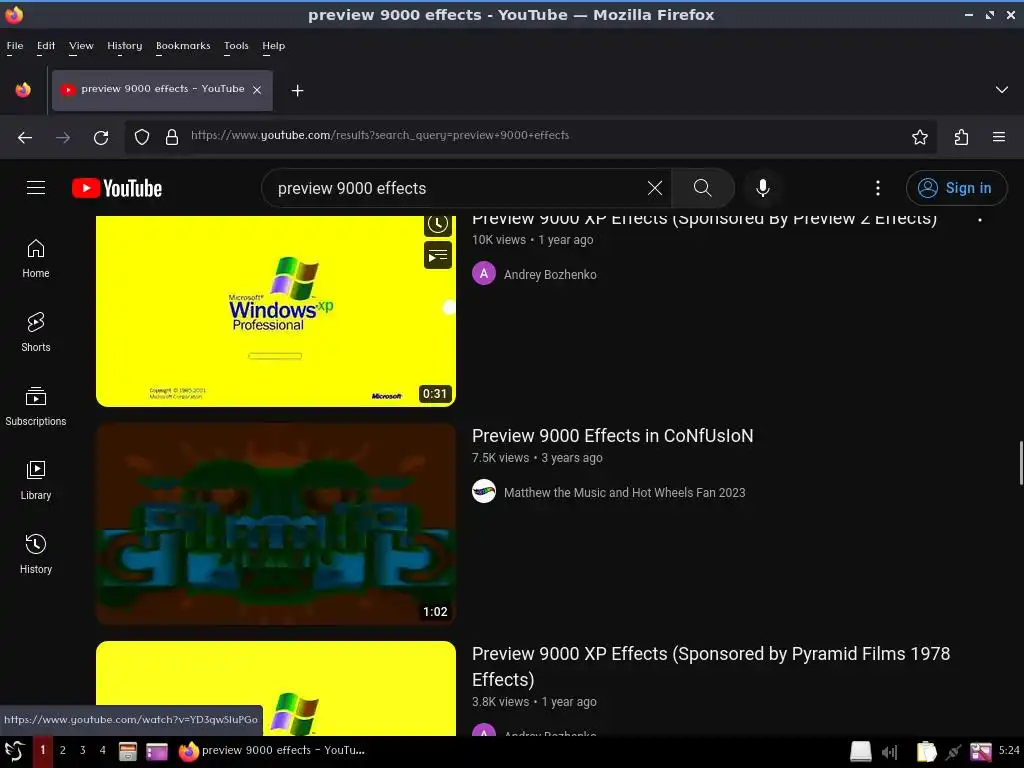The image size is (1024, 768).
Task: Open action menu for first video result
Action: pyautogui.click(x=980, y=220)
